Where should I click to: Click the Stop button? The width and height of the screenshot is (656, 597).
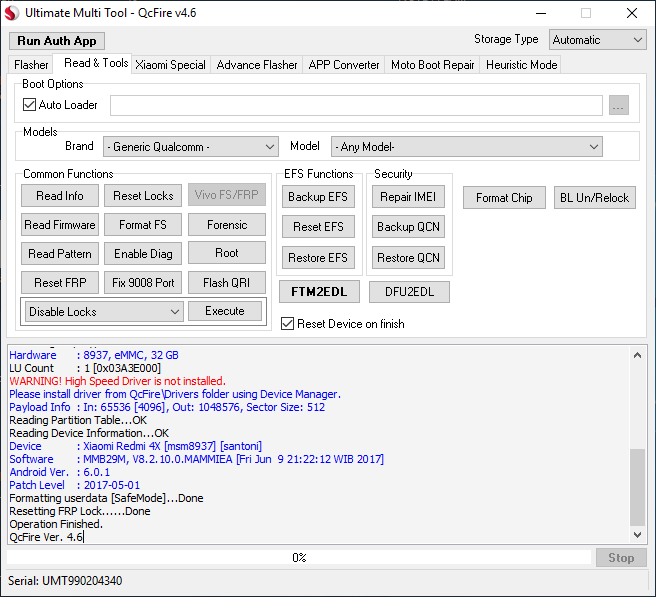[x=621, y=558]
